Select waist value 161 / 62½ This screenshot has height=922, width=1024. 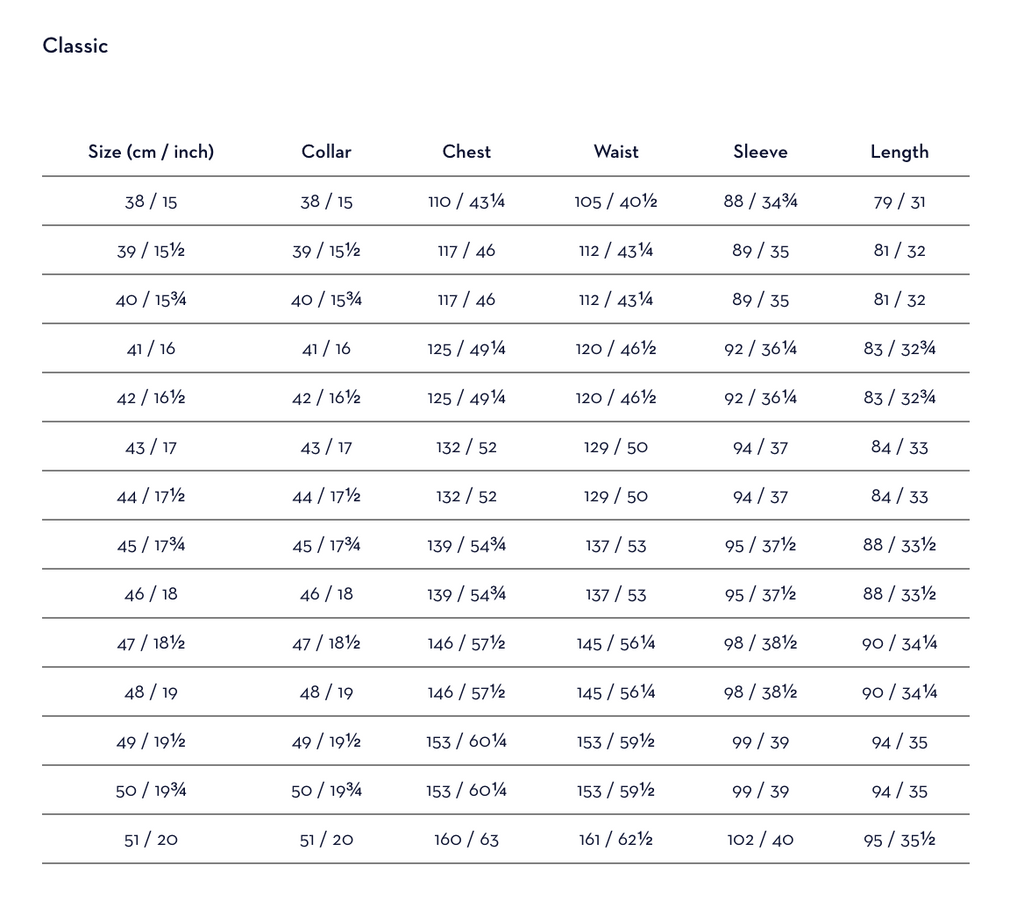coord(616,840)
